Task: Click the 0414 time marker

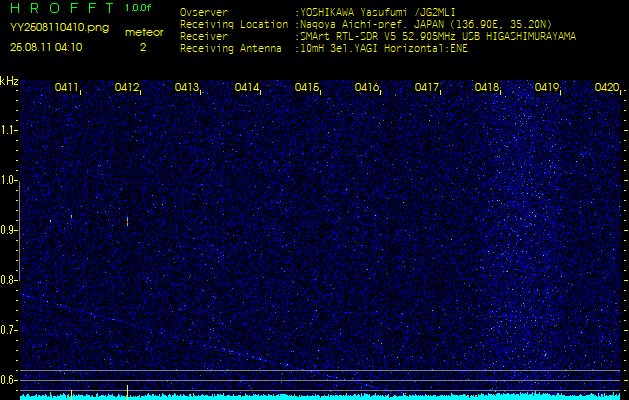Action: [247, 87]
